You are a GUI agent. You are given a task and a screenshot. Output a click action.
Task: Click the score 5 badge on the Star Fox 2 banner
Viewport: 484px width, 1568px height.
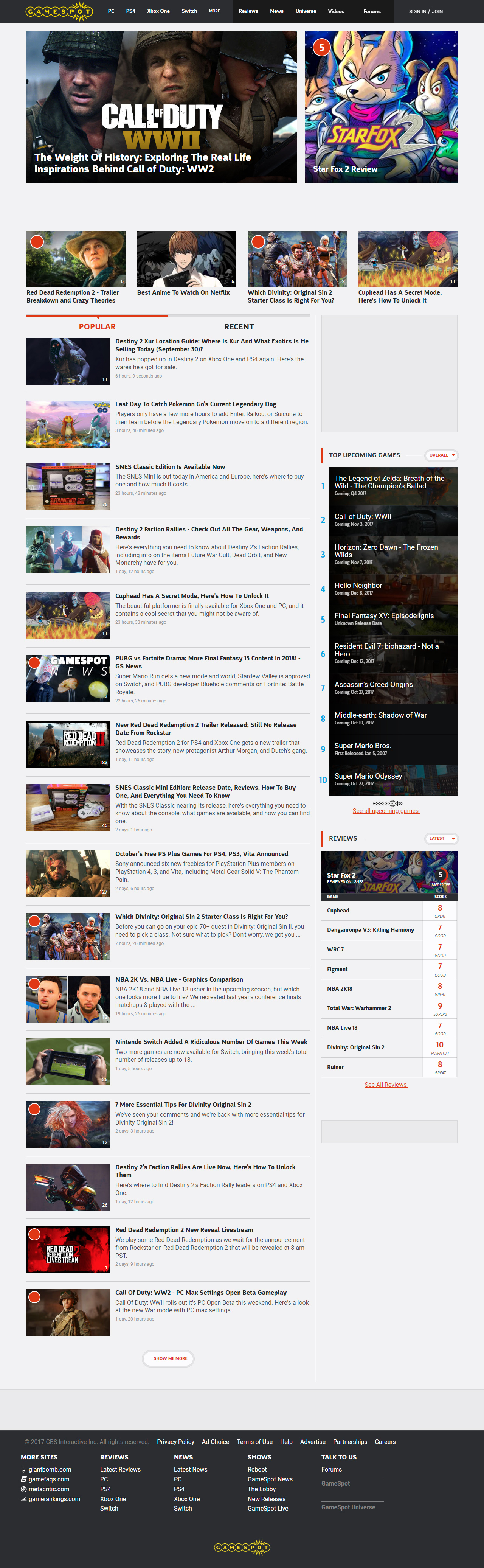(321, 47)
